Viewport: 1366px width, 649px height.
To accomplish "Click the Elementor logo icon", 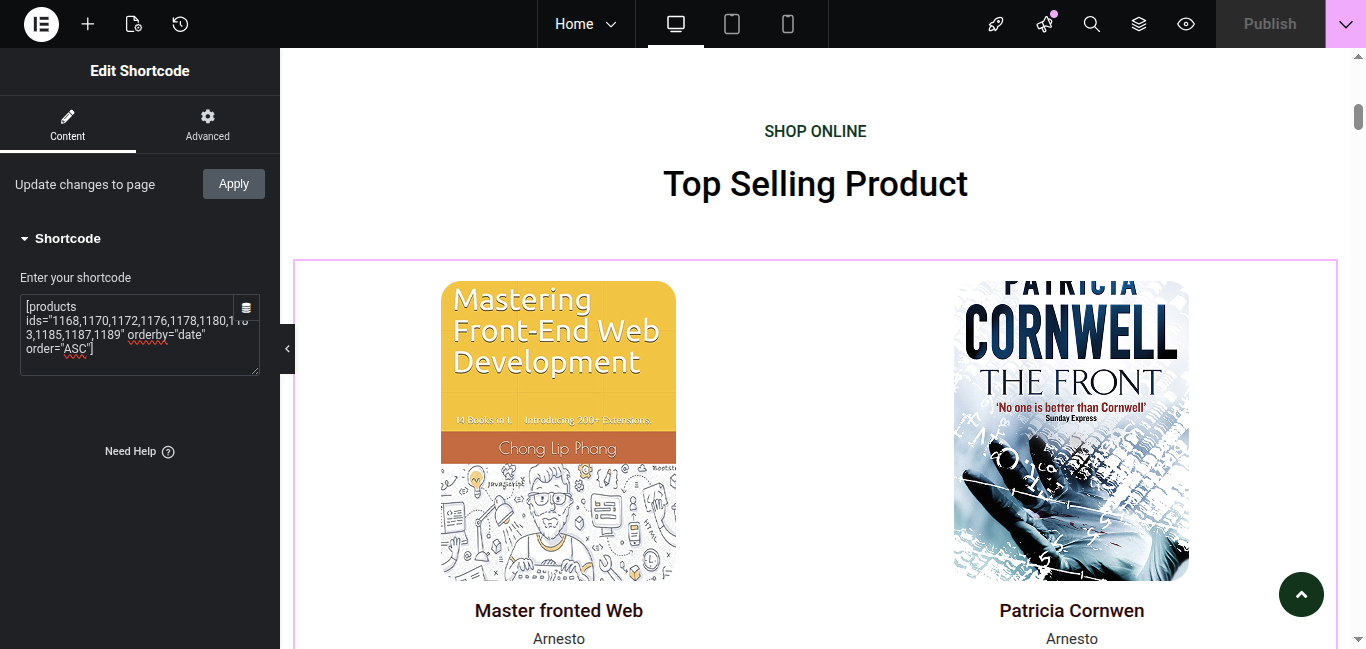I will [41, 24].
